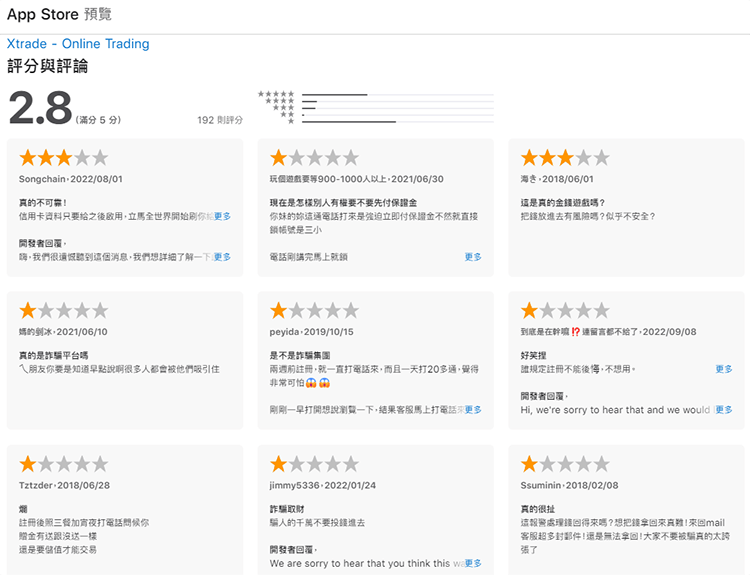Expand Songchain review with 更多 link
The image size is (750, 575).
222,216
